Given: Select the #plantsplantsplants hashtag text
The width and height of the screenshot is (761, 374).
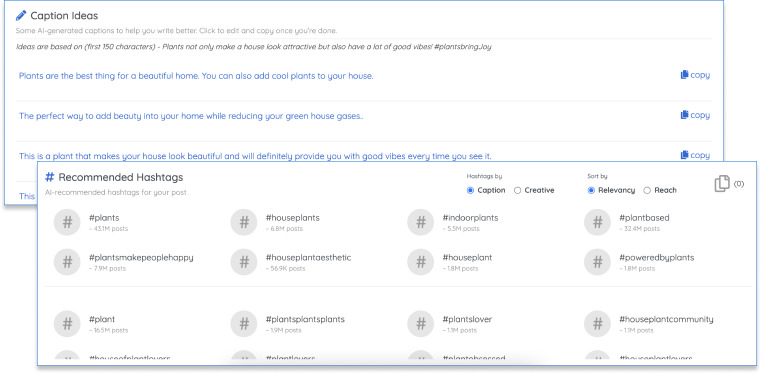Looking at the screenshot, I should click(x=305, y=320).
